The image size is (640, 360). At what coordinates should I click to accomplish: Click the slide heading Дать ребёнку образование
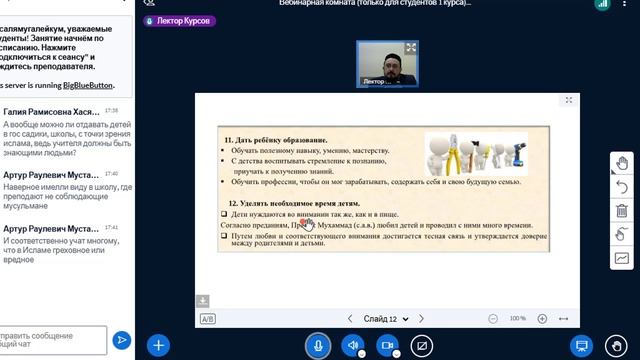coord(276,140)
